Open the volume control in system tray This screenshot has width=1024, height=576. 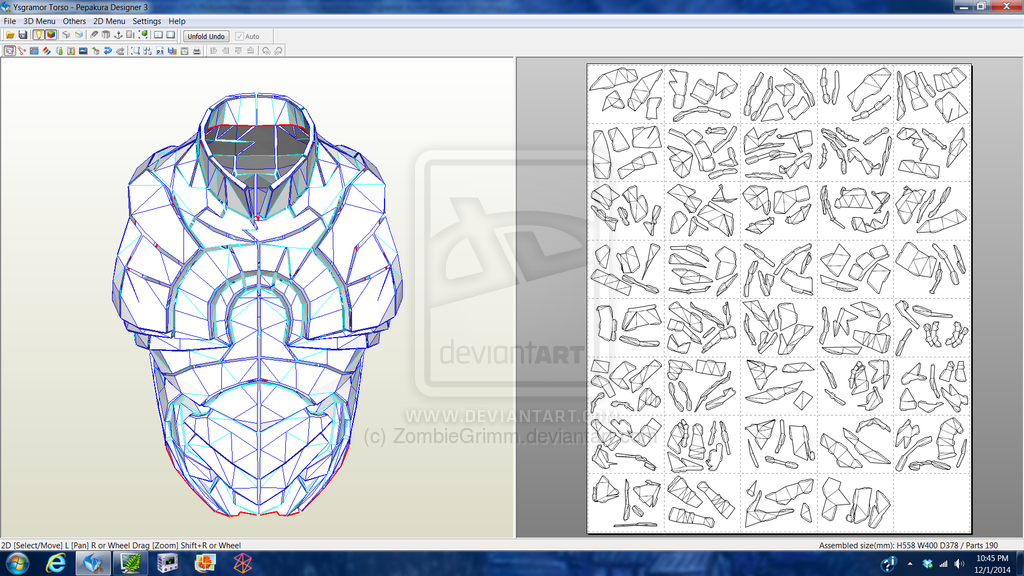coord(959,564)
